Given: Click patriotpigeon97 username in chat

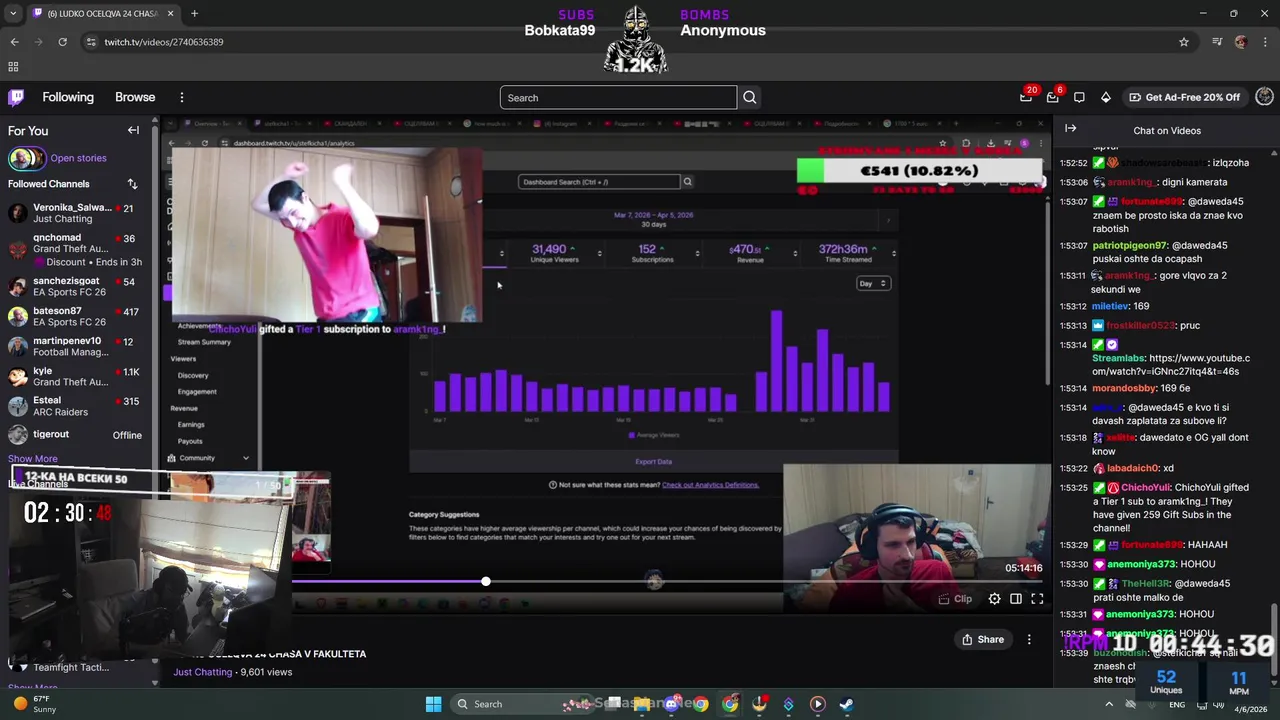Looking at the screenshot, I should coord(1129,245).
